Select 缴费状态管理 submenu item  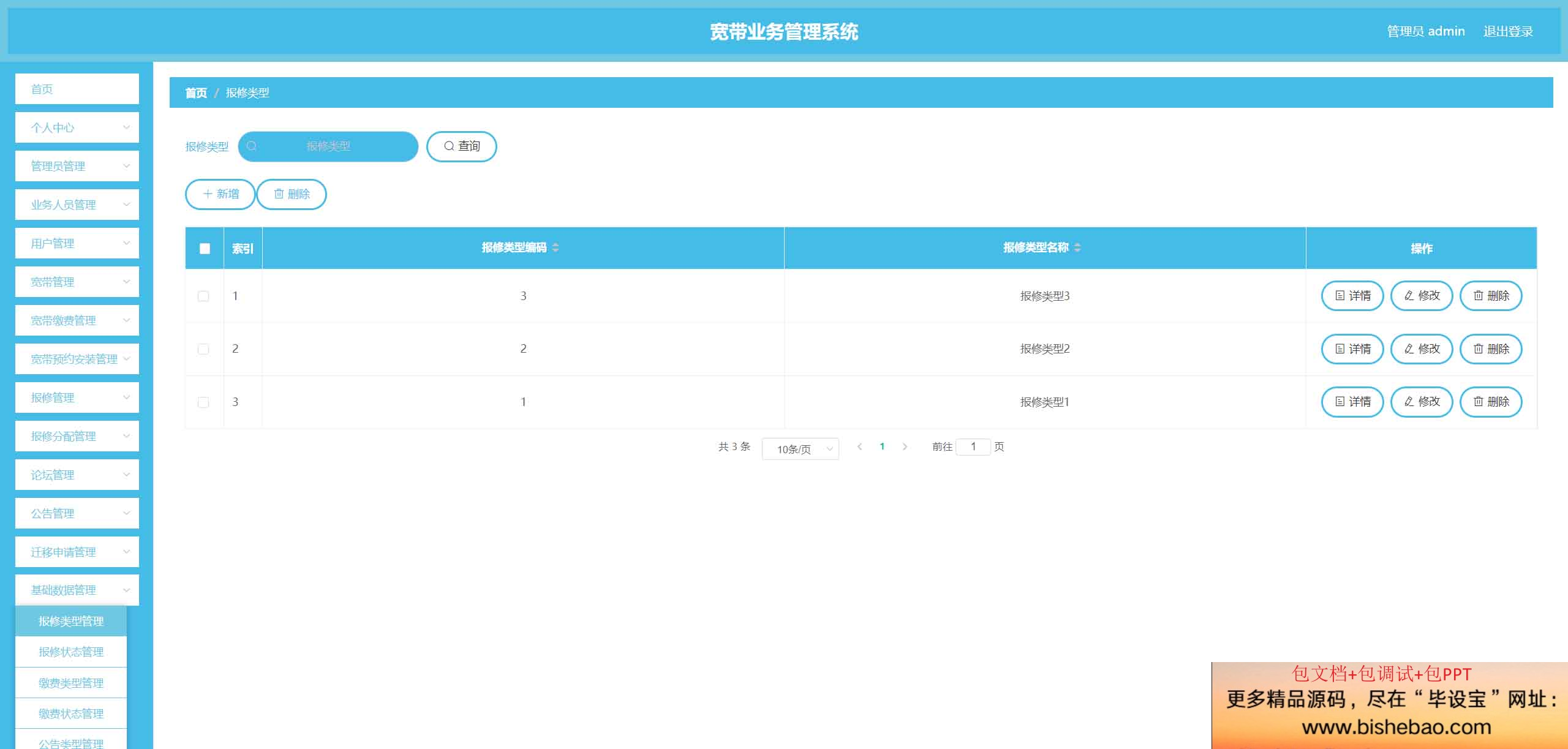point(71,713)
